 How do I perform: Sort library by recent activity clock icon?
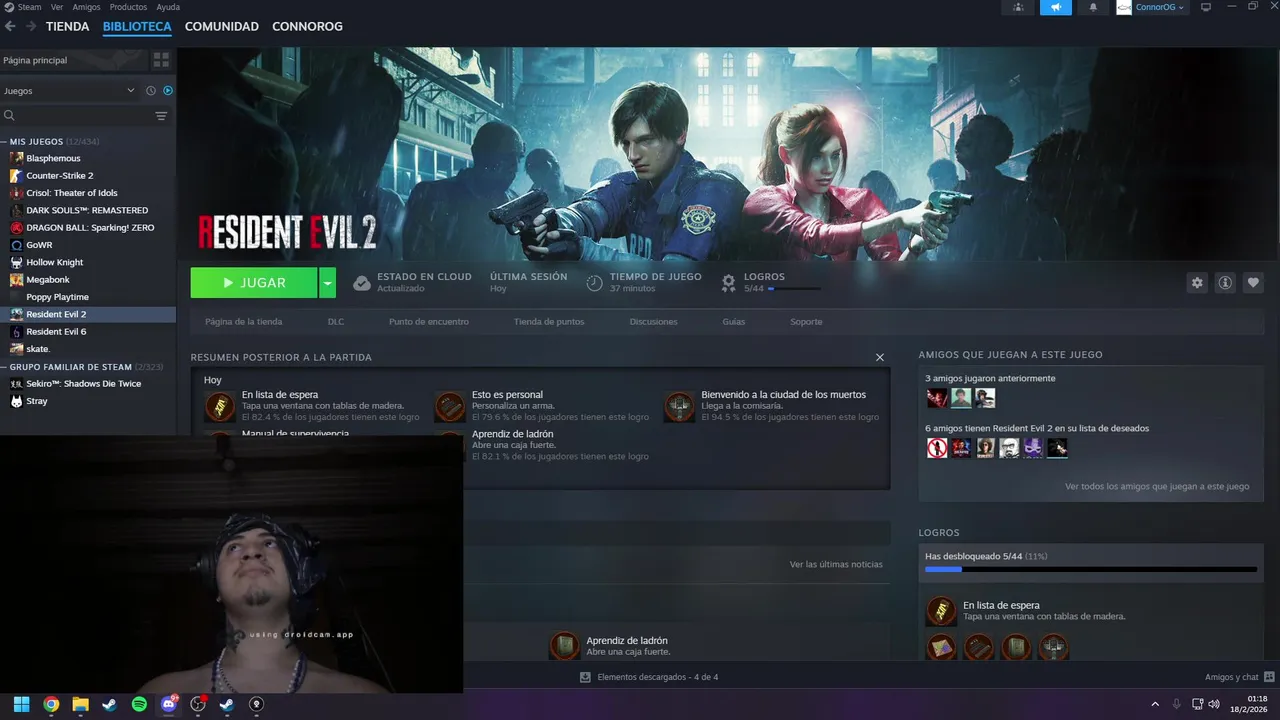click(x=151, y=91)
